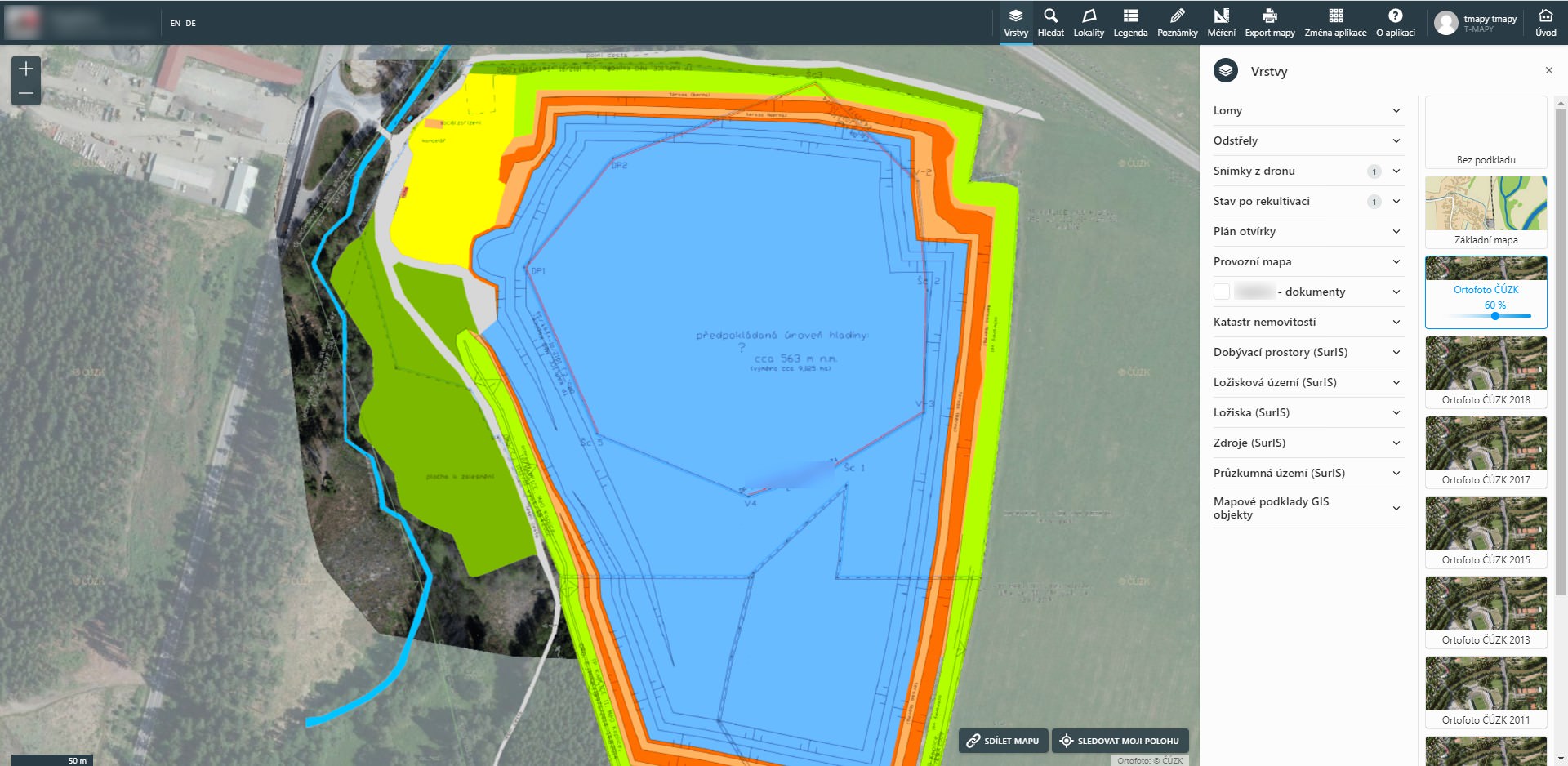The width and height of the screenshot is (1568, 766).
Task: Click the Sdílet mapu button
Action: [x=1003, y=741]
